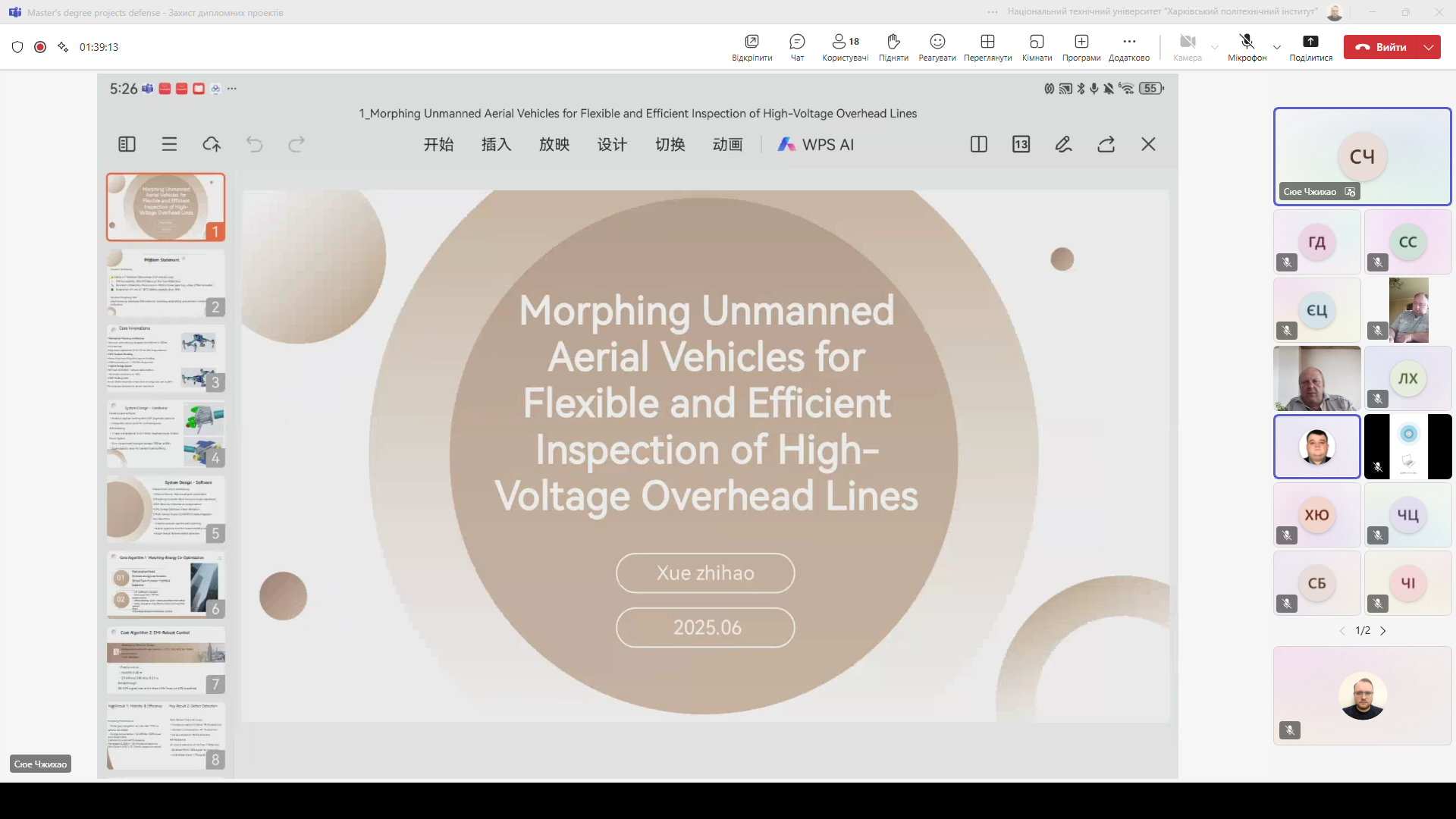1456x819 pixels.
Task: Open the Переглянути view menu
Action: click(987, 42)
